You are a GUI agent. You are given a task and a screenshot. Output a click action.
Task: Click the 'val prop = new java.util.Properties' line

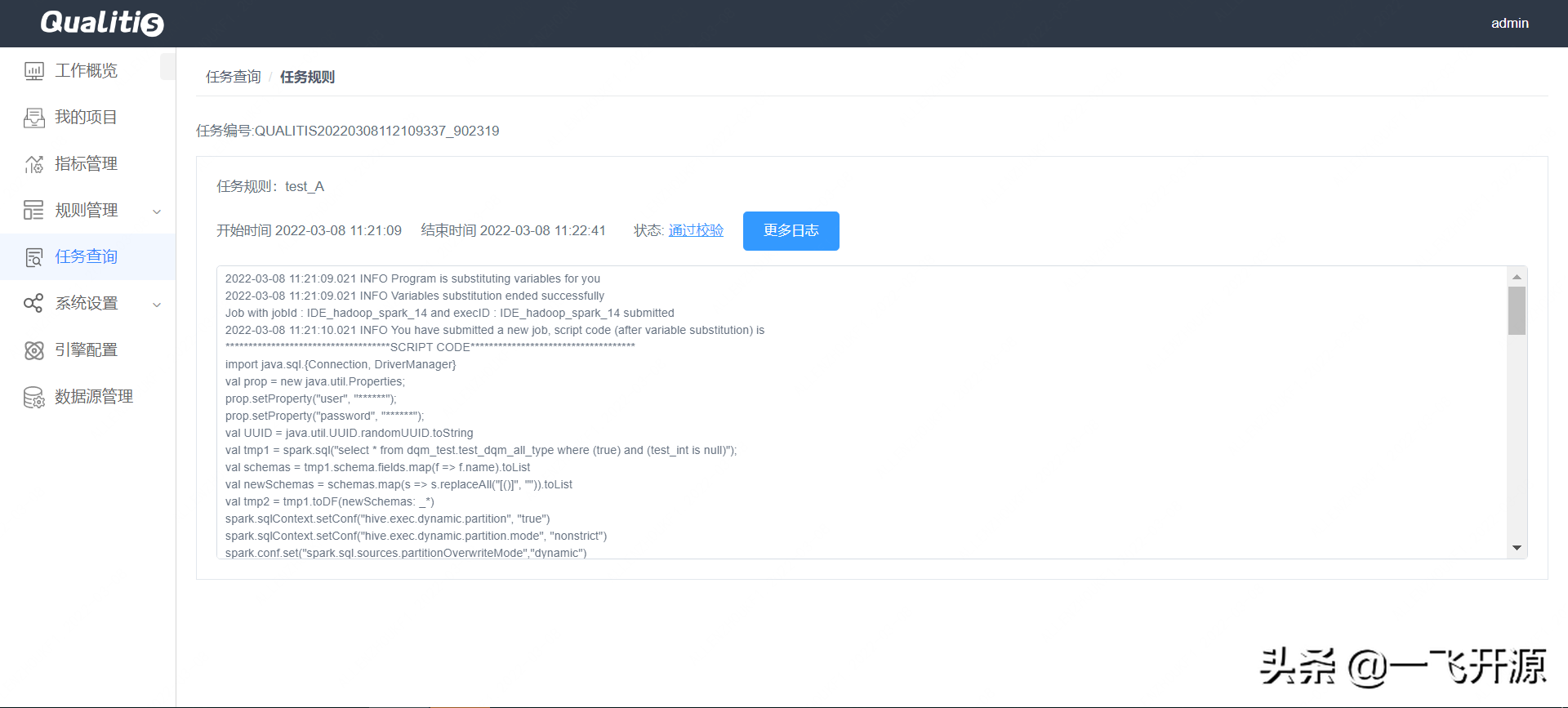[x=315, y=381]
